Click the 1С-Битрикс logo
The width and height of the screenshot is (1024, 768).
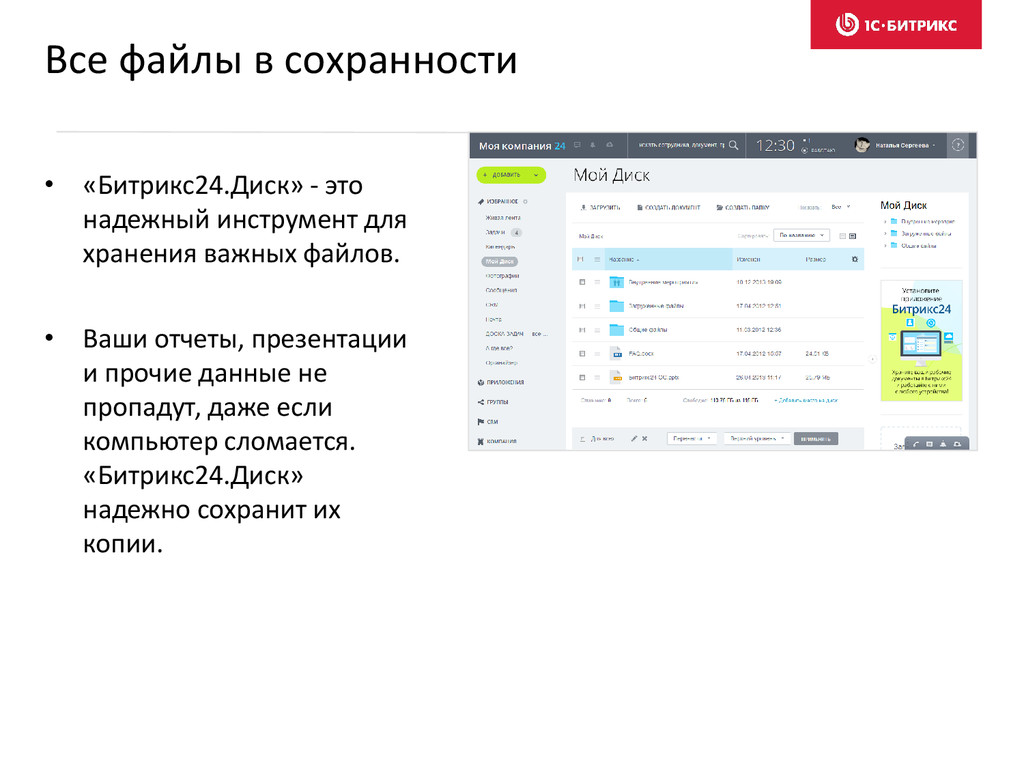tap(896, 25)
